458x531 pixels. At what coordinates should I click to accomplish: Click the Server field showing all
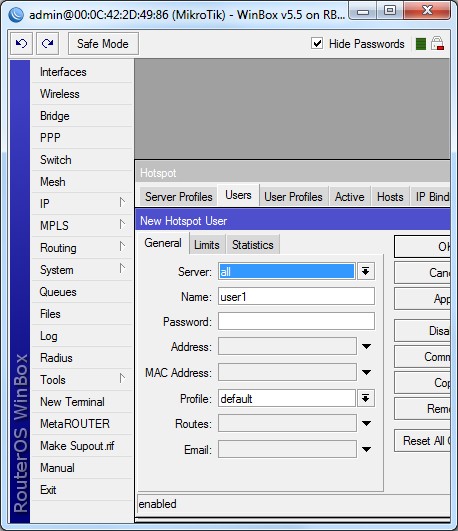(287, 271)
